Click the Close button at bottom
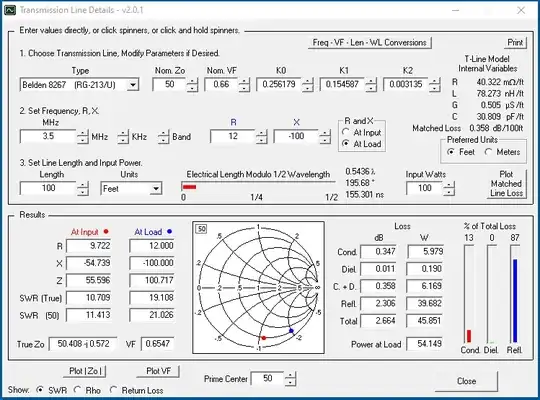The width and height of the screenshot is (540, 400). tap(467, 381)
